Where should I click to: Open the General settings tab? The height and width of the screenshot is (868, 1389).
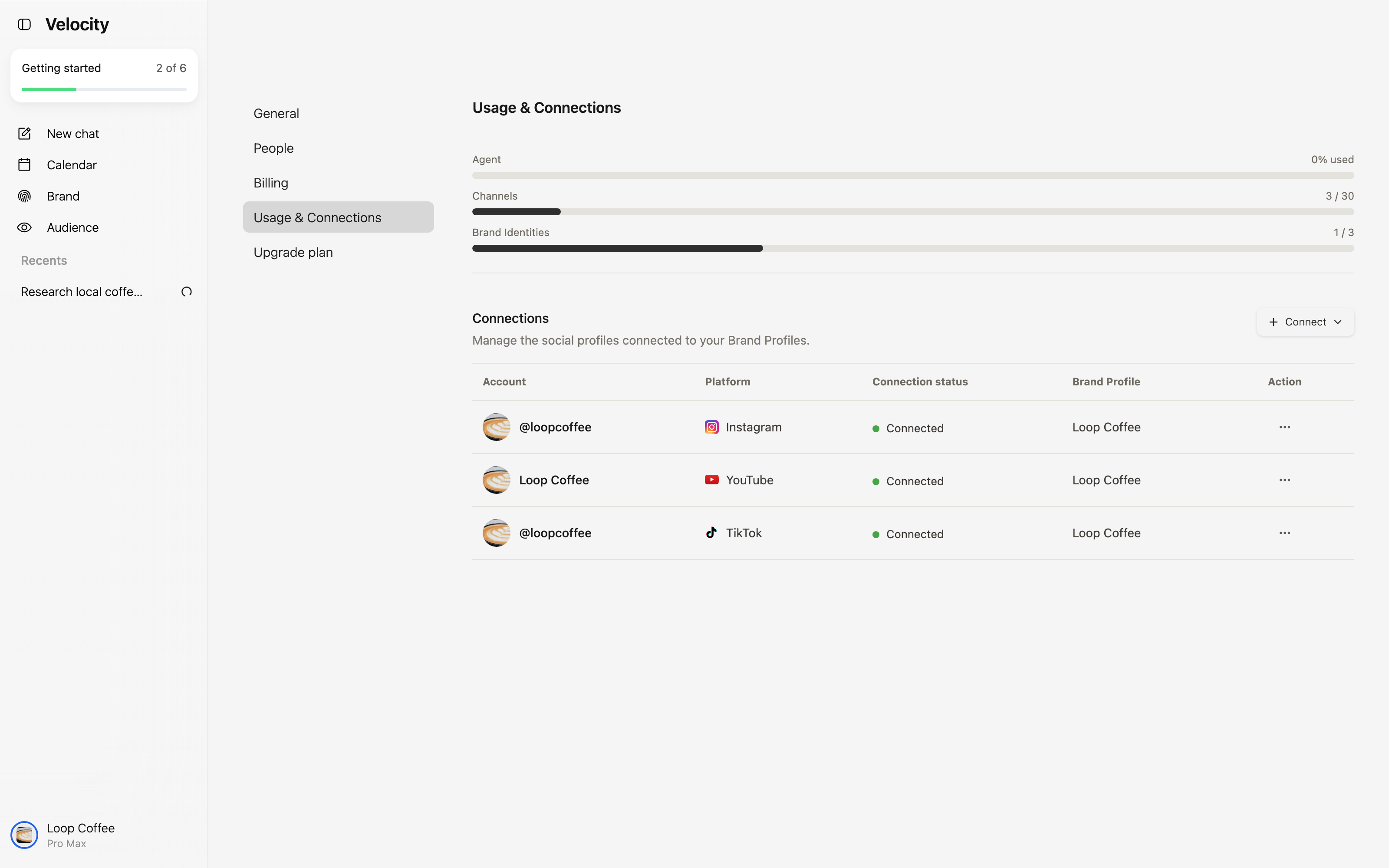coord(338,114)
